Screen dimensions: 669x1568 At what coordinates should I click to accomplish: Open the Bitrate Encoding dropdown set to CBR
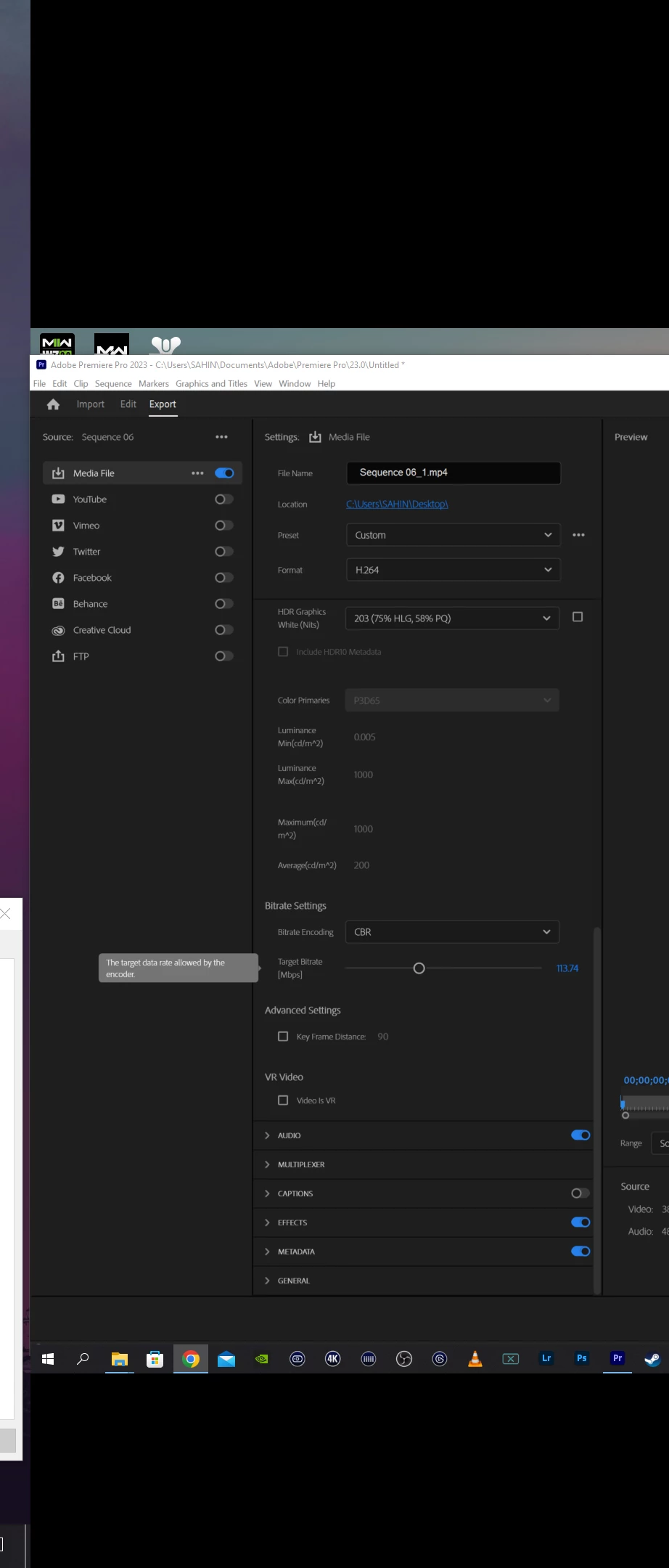(452, 932)
